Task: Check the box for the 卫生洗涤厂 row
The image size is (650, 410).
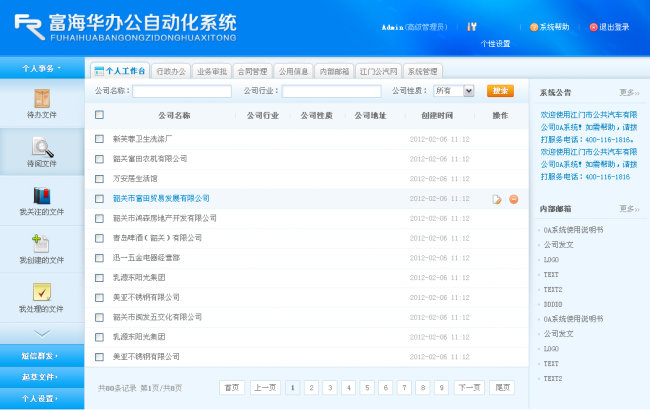Action: (x=99, y=139)
